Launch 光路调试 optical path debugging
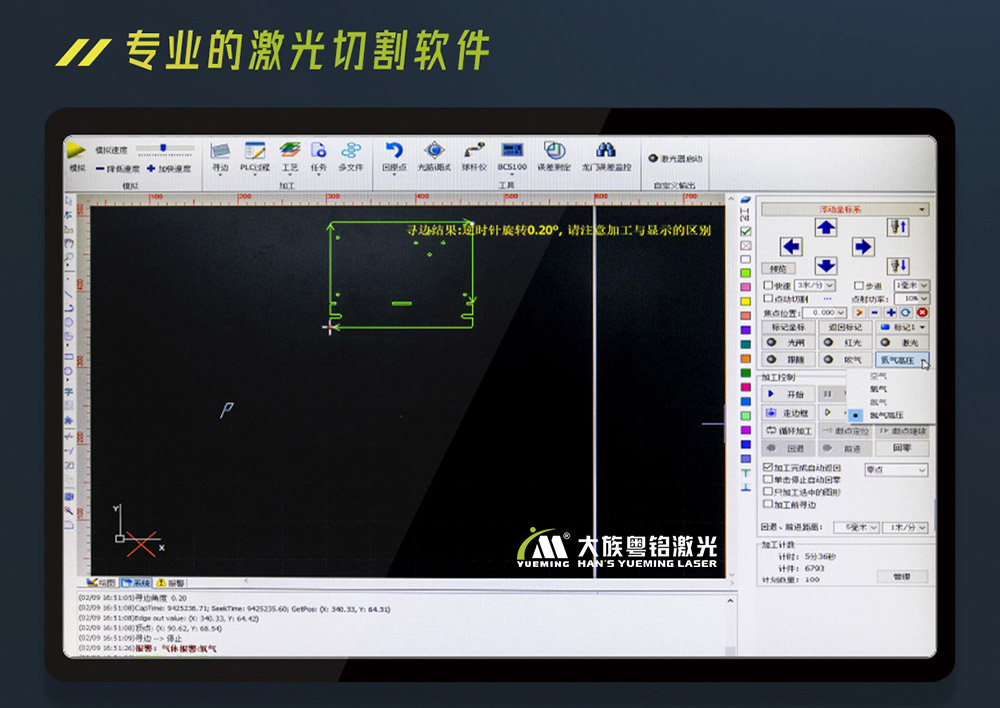The image size is (1000, 708). [432, 150]
